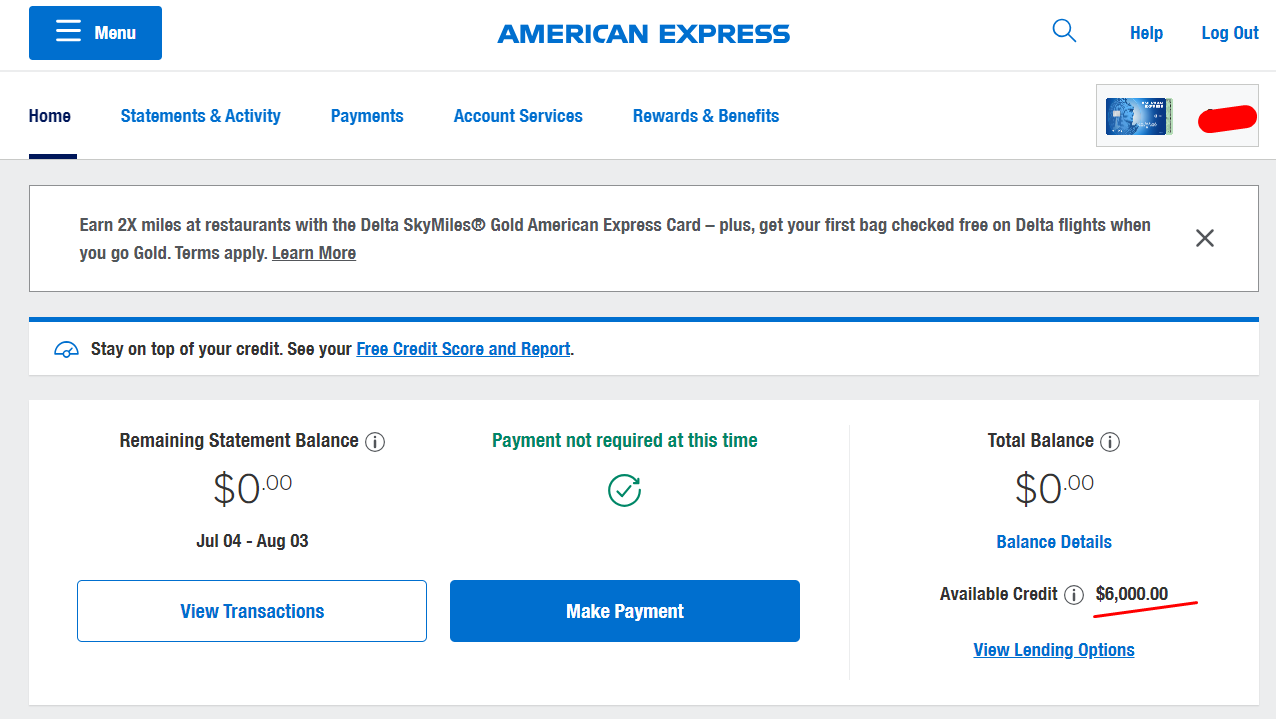
Task: Follow the Learn More promotion link
Action: pos(314,253)
